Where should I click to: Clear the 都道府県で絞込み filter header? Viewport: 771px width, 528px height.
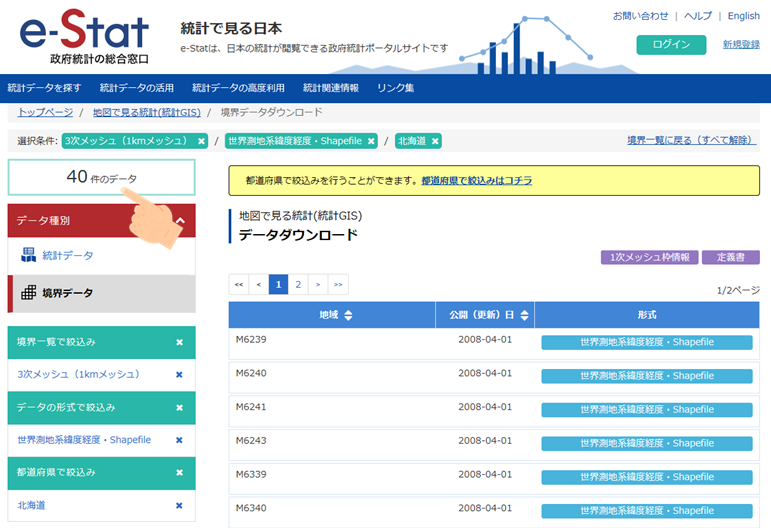click(179, 472)
